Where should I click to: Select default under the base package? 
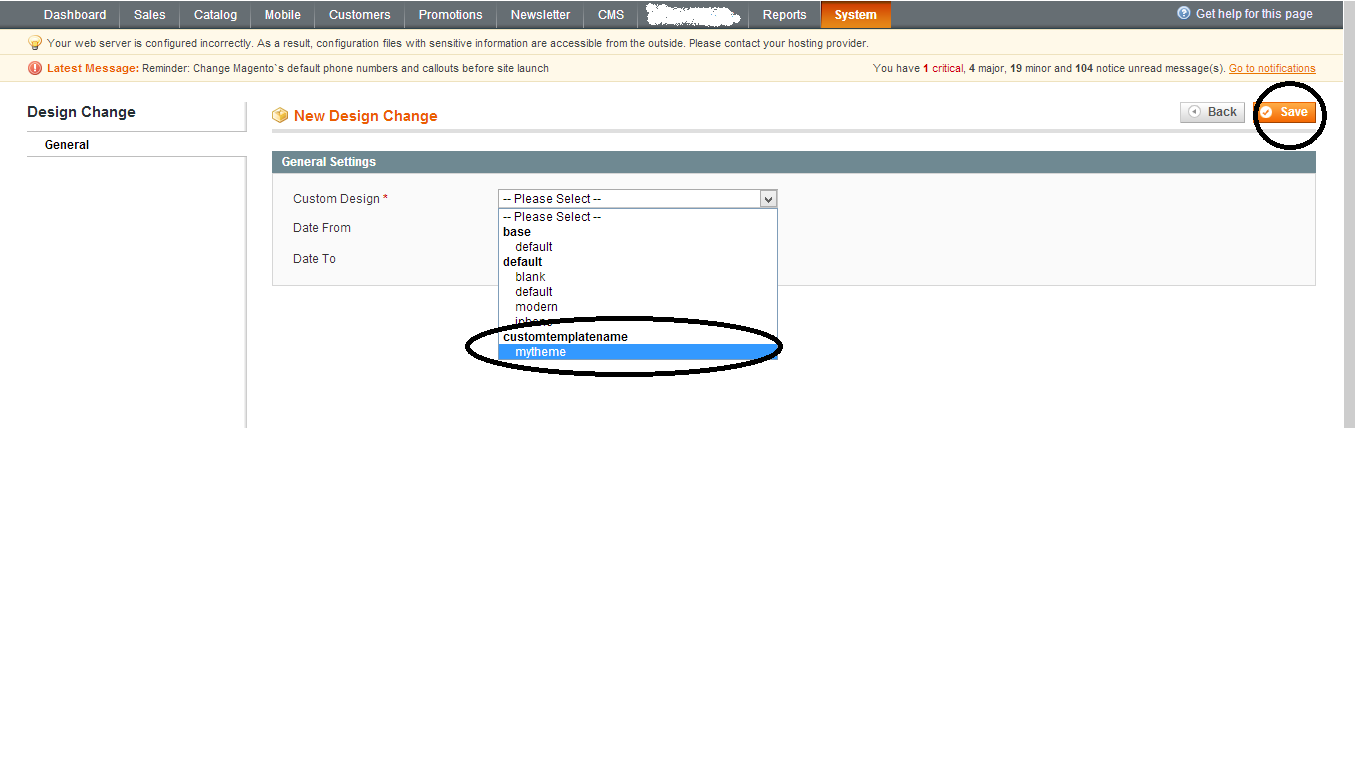533,247
